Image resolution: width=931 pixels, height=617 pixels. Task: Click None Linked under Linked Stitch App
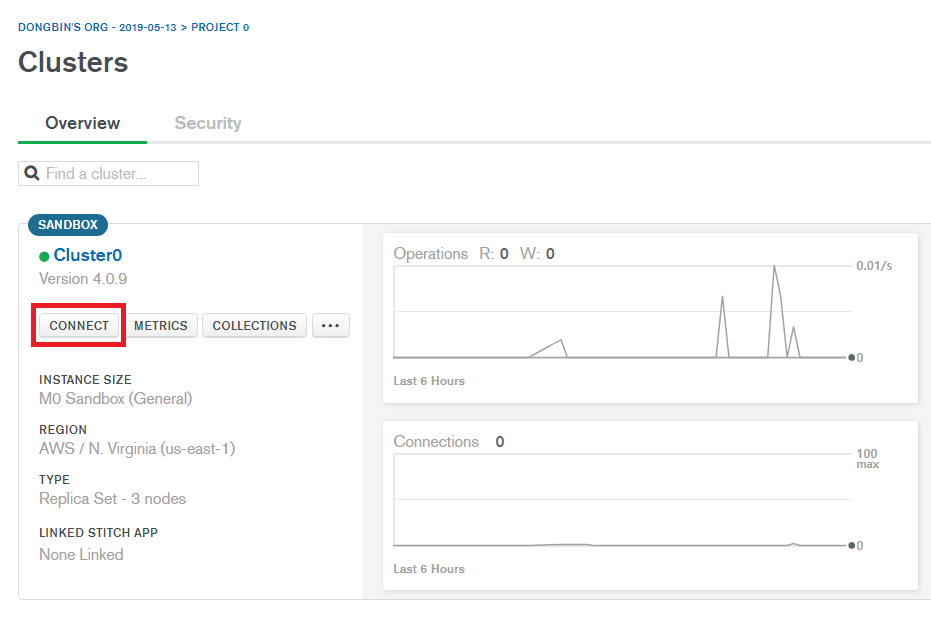(x=81, y=554)
